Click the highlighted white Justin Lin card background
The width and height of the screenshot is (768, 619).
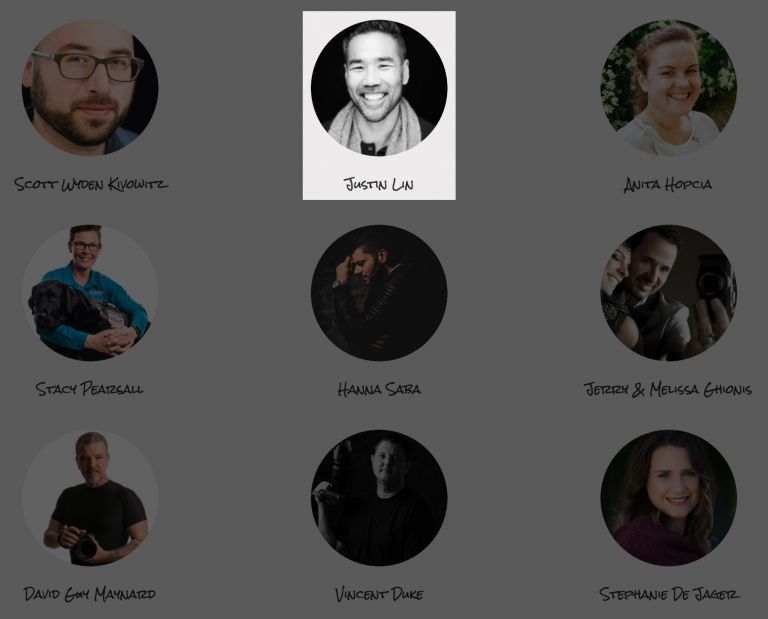coord(379,164)
